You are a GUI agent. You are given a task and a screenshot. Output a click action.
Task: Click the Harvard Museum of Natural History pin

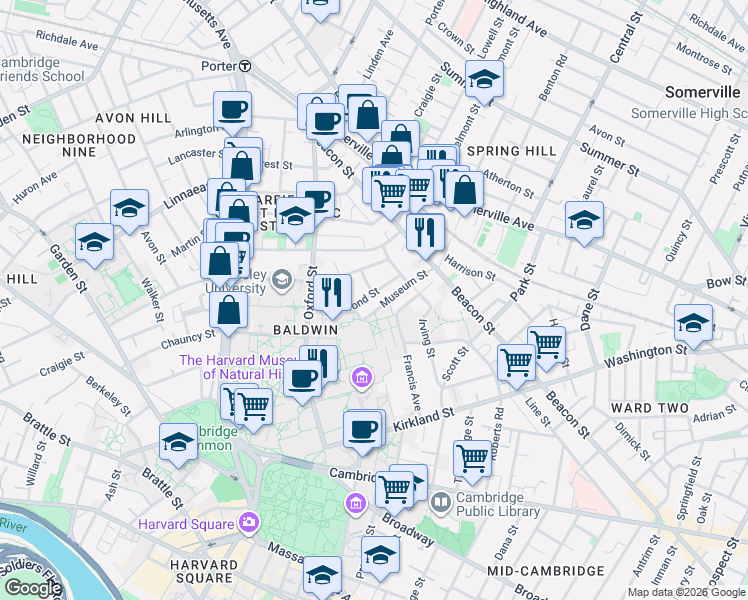362,377
